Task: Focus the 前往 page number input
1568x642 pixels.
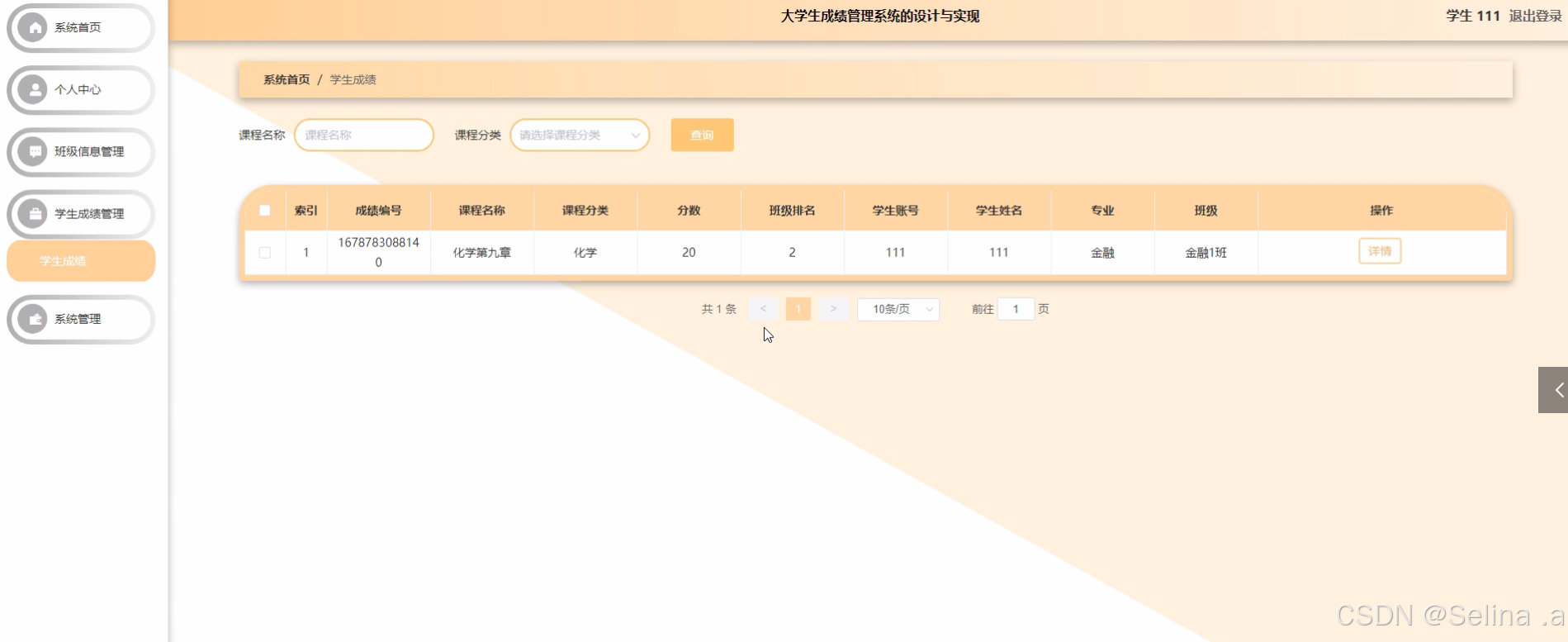Action: (1016, 309)
